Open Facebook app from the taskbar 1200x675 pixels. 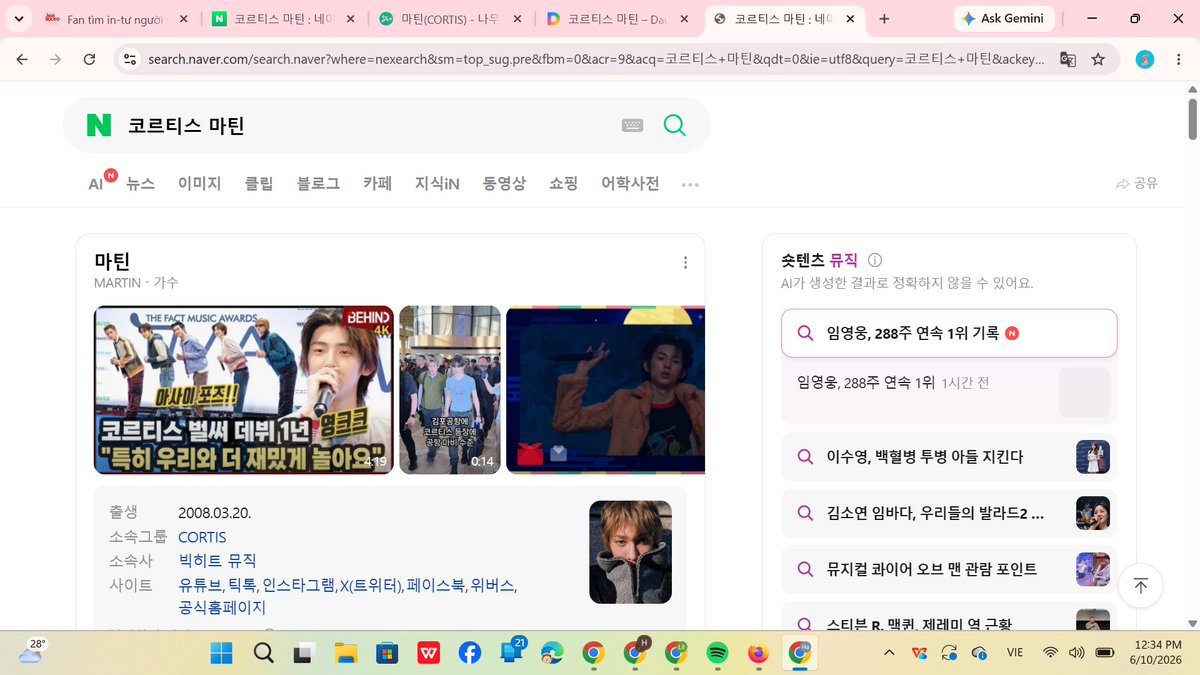(x=469, y=653)
